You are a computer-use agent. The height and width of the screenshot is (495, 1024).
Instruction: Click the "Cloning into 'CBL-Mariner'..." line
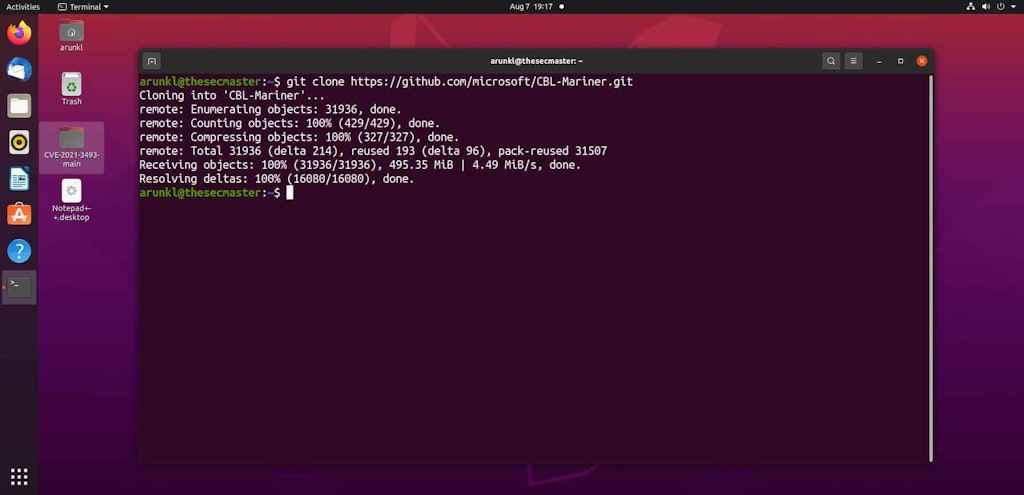[232, 96]
